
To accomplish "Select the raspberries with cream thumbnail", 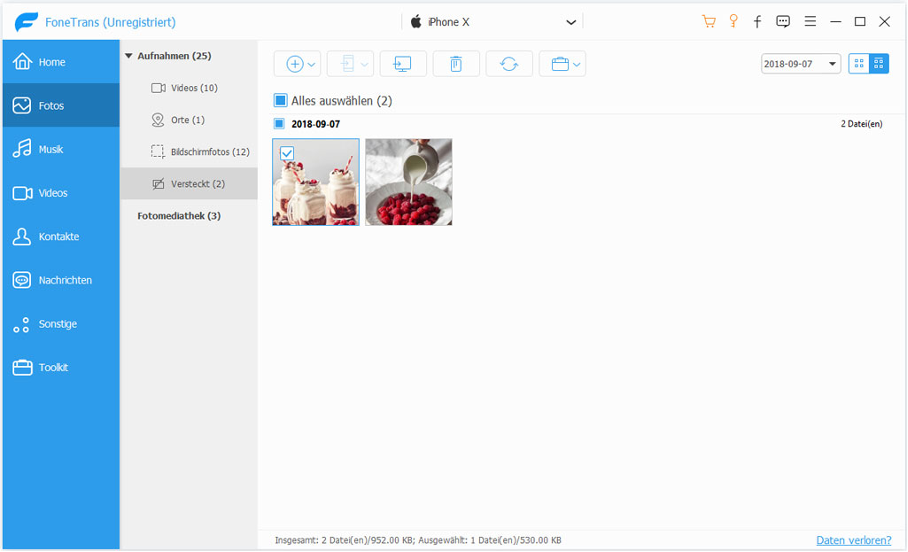I will (x=409, y=182).
